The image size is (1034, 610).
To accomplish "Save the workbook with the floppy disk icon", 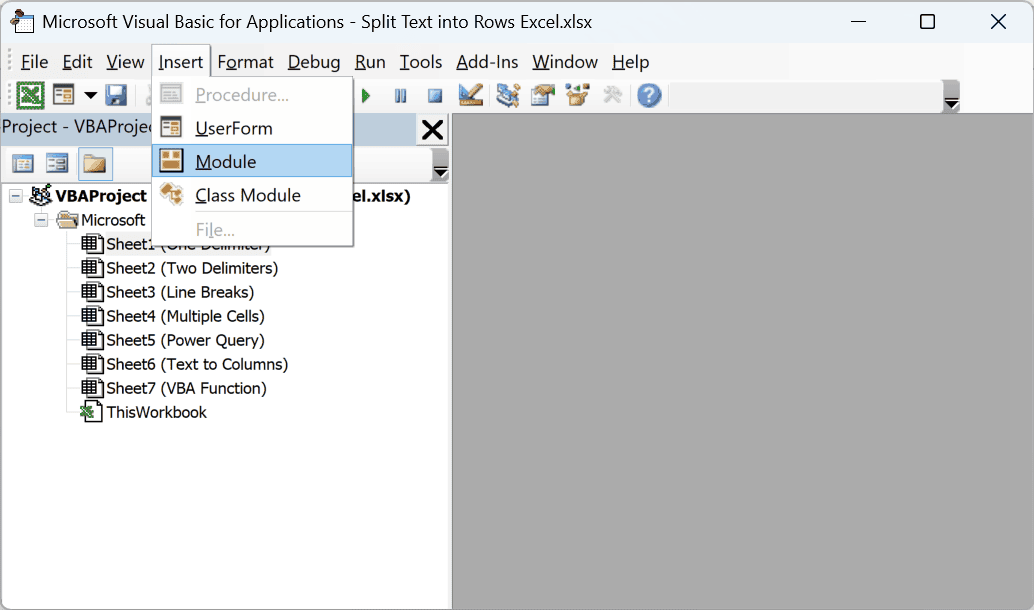I will click(116, 96).
